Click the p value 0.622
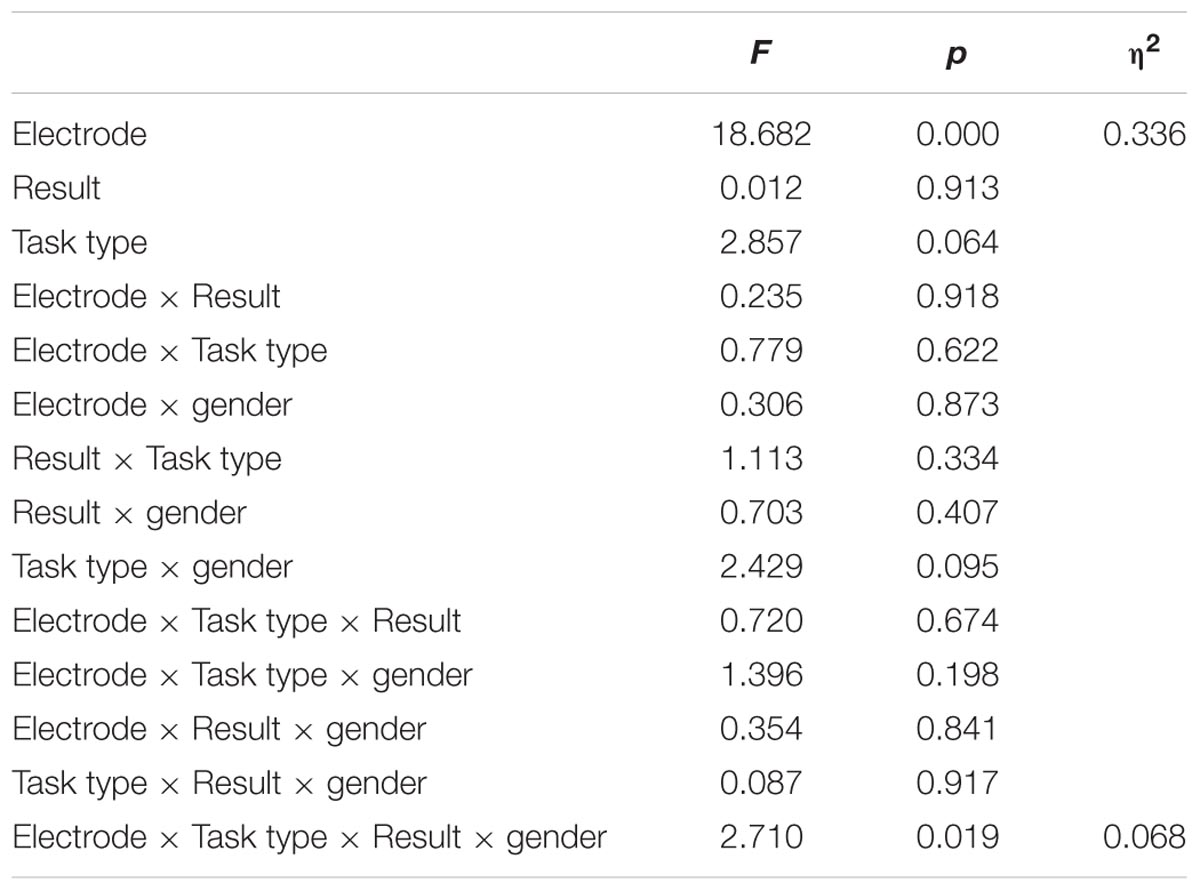The height and width of the screenshot is (891, 1200). pos(958,351)
